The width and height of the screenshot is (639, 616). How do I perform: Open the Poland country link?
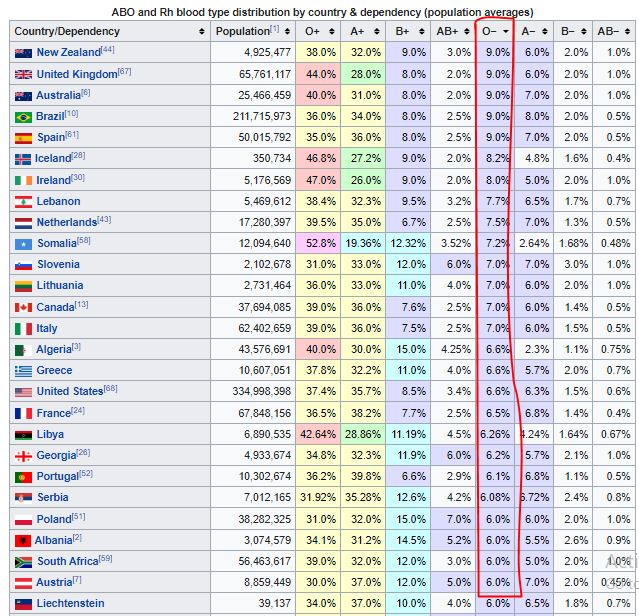click(54, 519)
